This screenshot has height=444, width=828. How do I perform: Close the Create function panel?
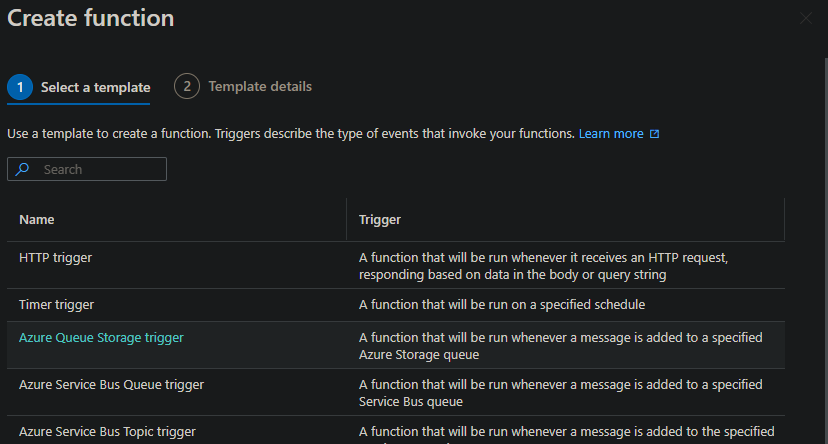point(806,18)
